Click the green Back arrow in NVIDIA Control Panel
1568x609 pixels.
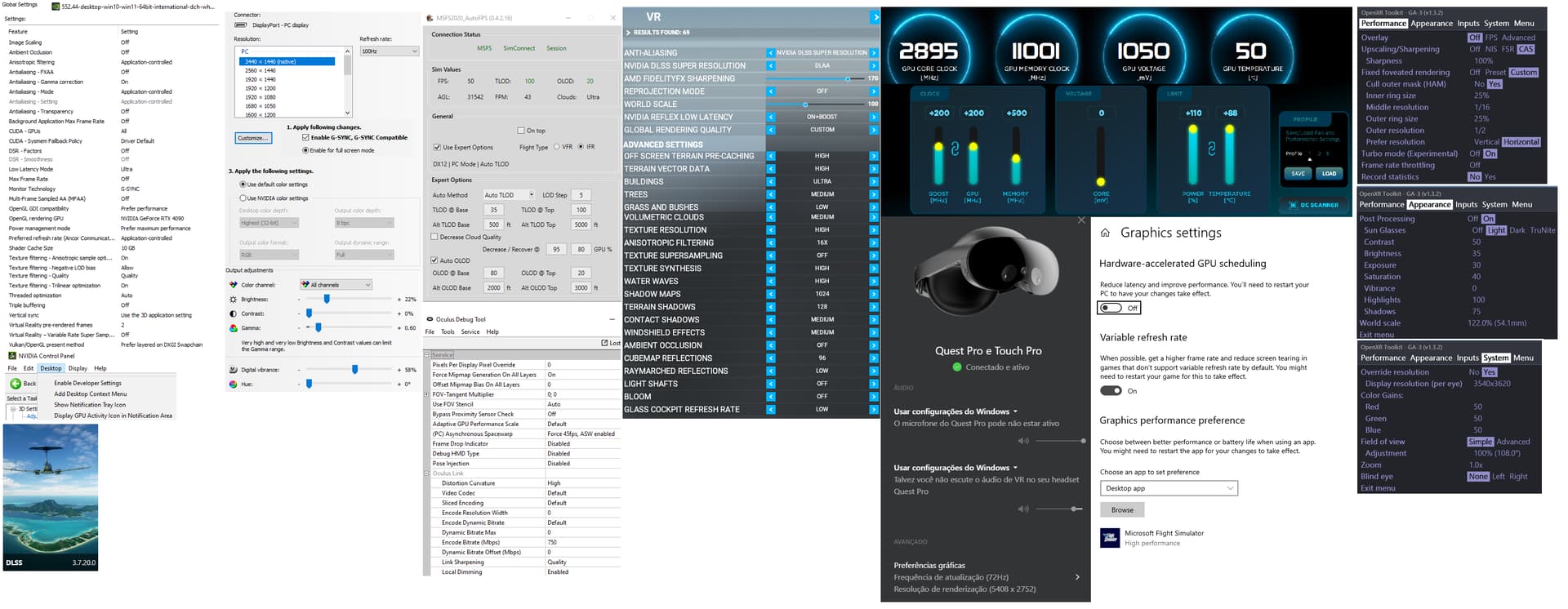click(x=16, y=384)
